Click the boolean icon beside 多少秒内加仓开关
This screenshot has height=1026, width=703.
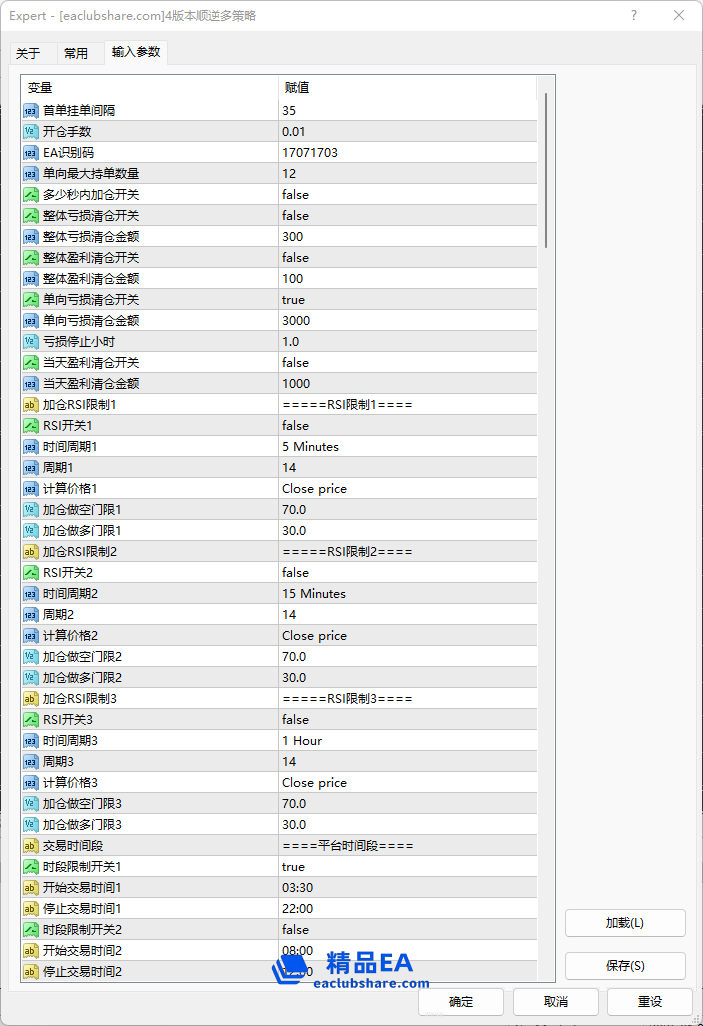31,194
